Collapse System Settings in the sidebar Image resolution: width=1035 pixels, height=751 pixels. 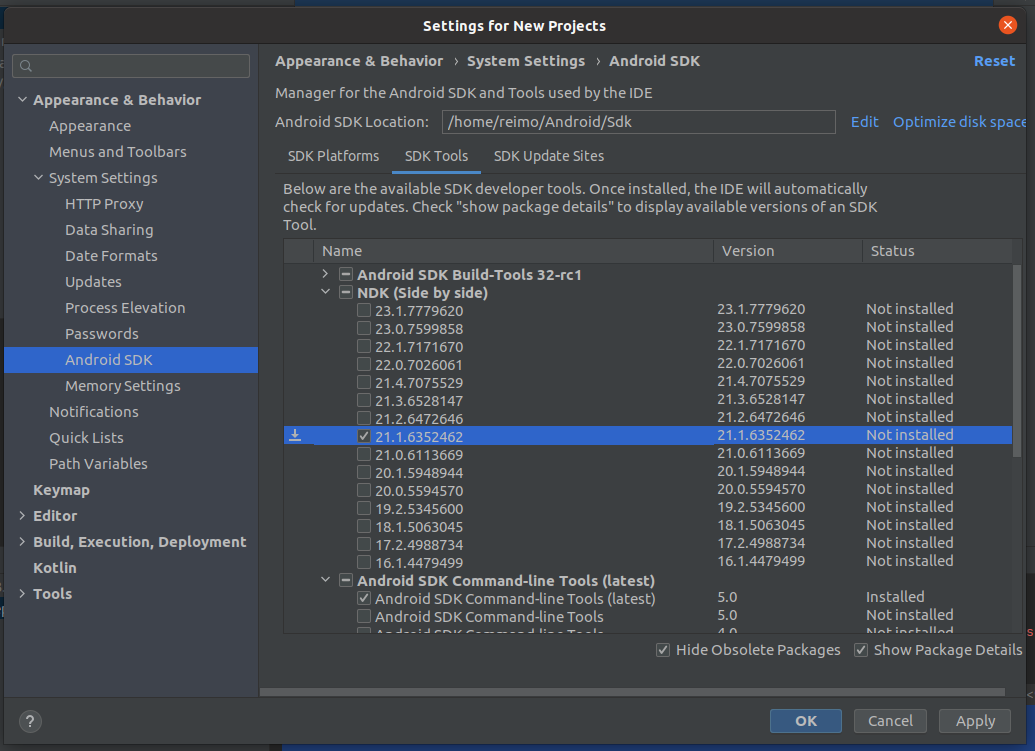coord(38,177)
